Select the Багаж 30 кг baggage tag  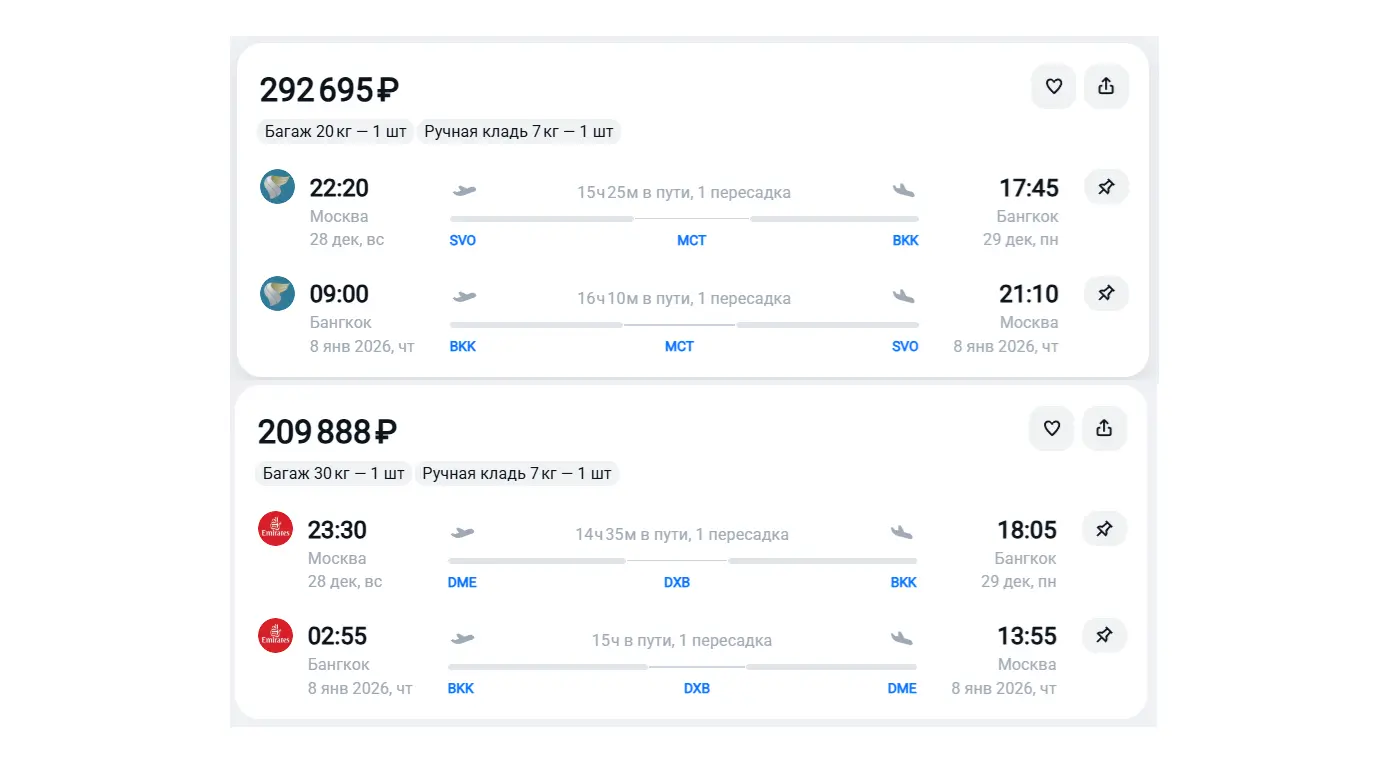pyautogui.click(x=333, y=474)
